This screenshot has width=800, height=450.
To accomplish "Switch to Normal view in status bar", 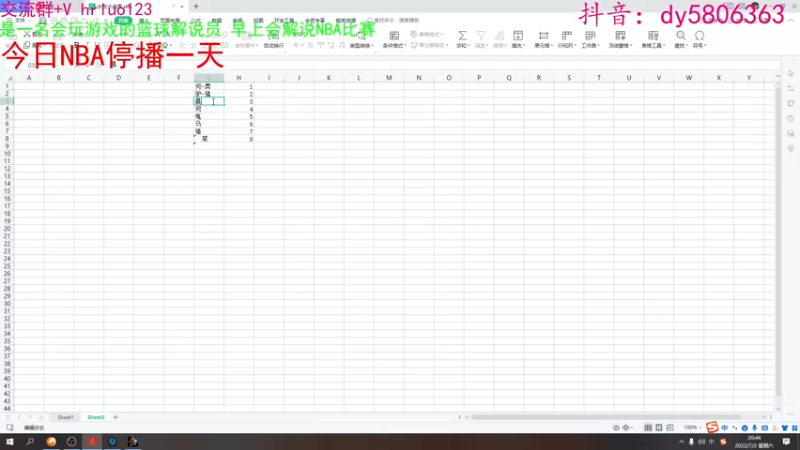I will [648, 428].
